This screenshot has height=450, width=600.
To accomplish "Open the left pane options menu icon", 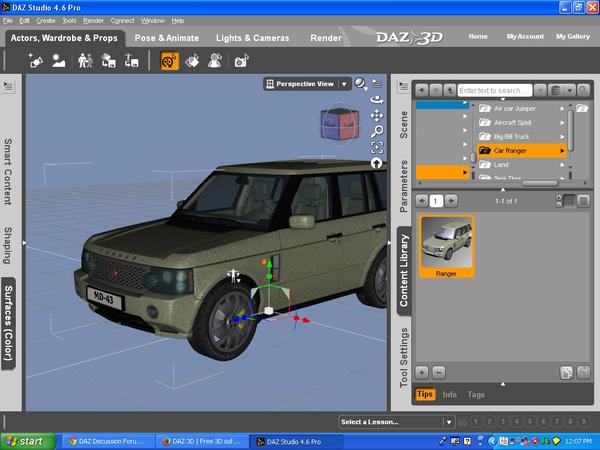I will [8, 86].
